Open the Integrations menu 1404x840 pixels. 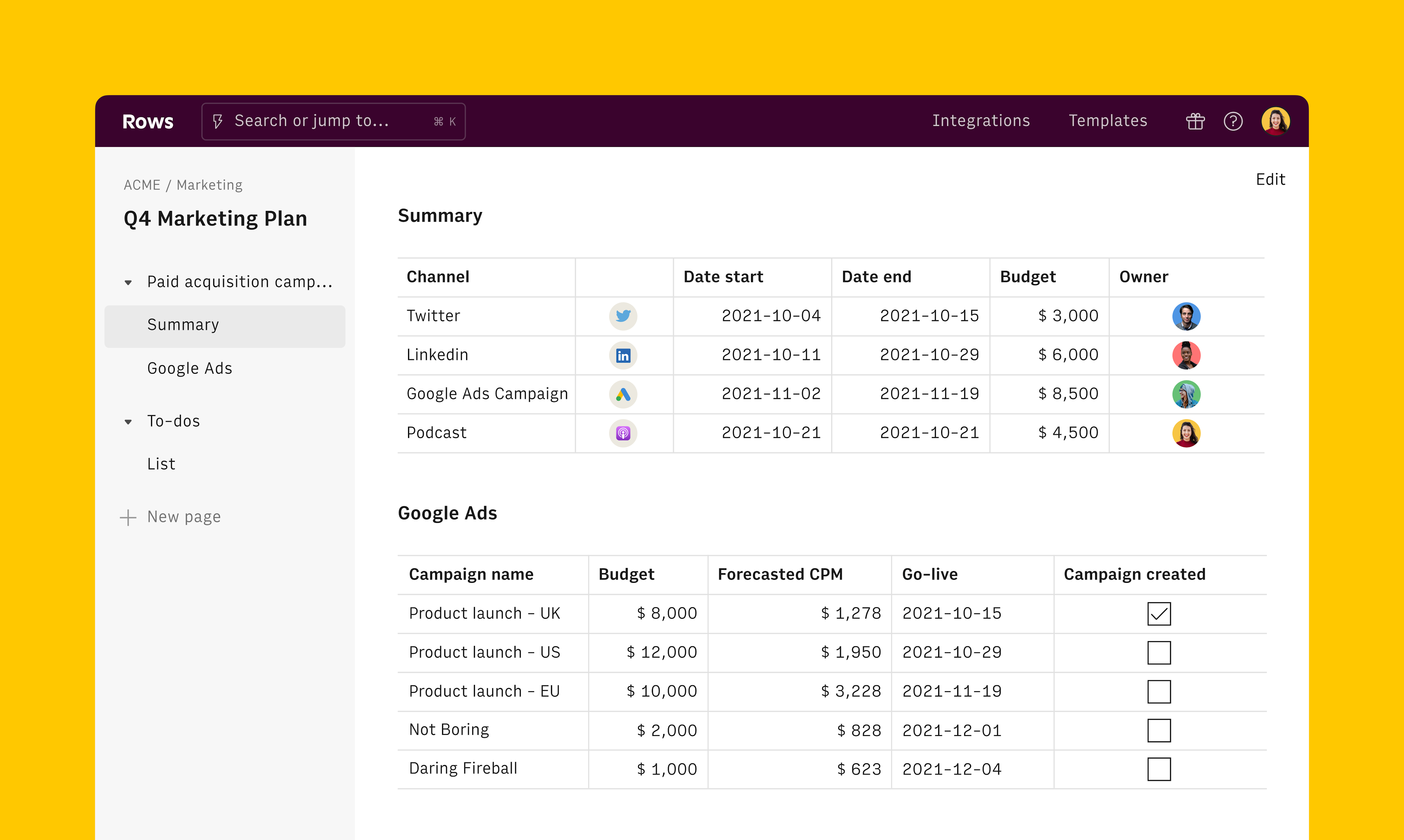981,121
